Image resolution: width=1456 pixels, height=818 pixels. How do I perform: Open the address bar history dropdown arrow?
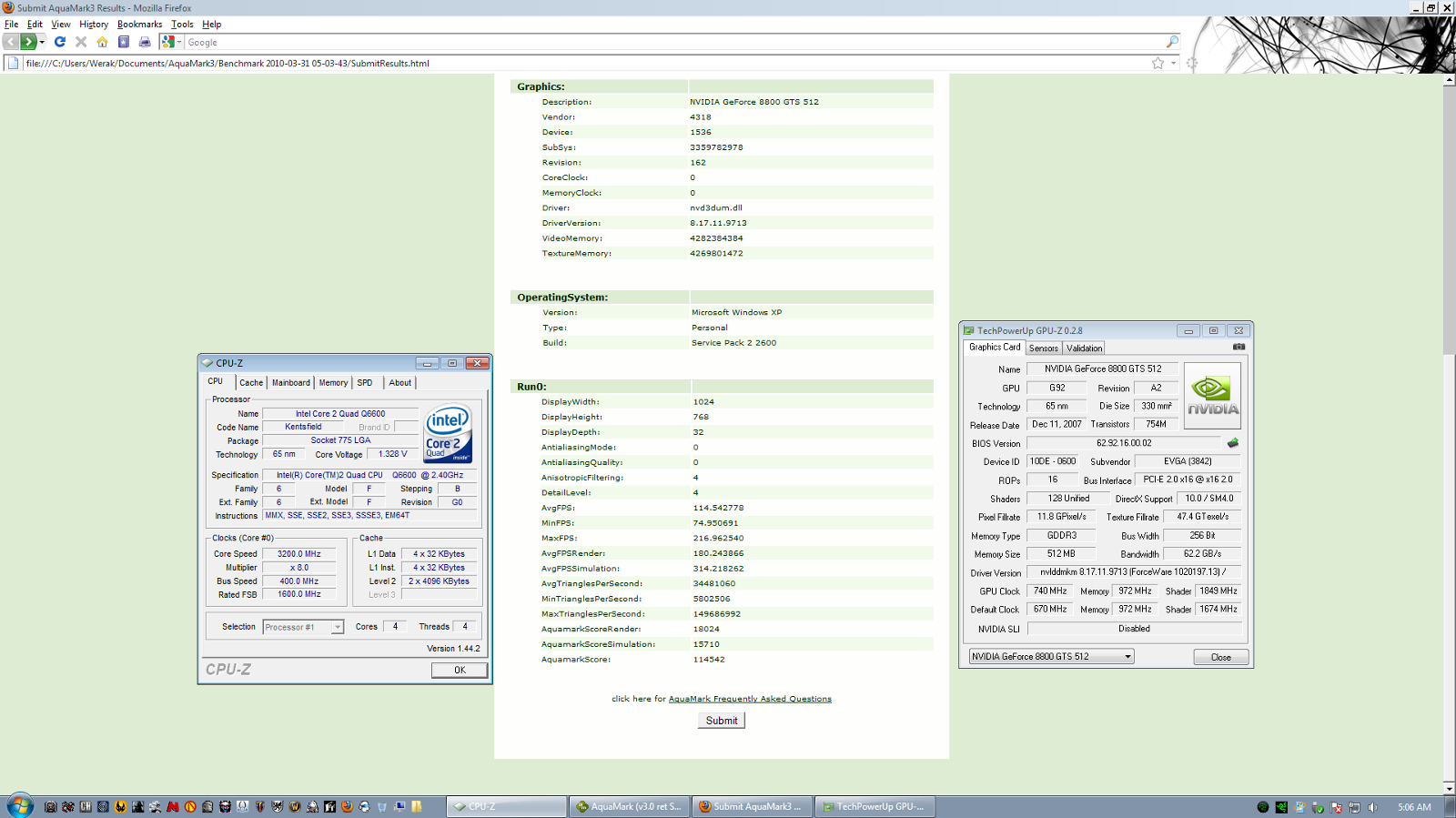coord(1173,63)
